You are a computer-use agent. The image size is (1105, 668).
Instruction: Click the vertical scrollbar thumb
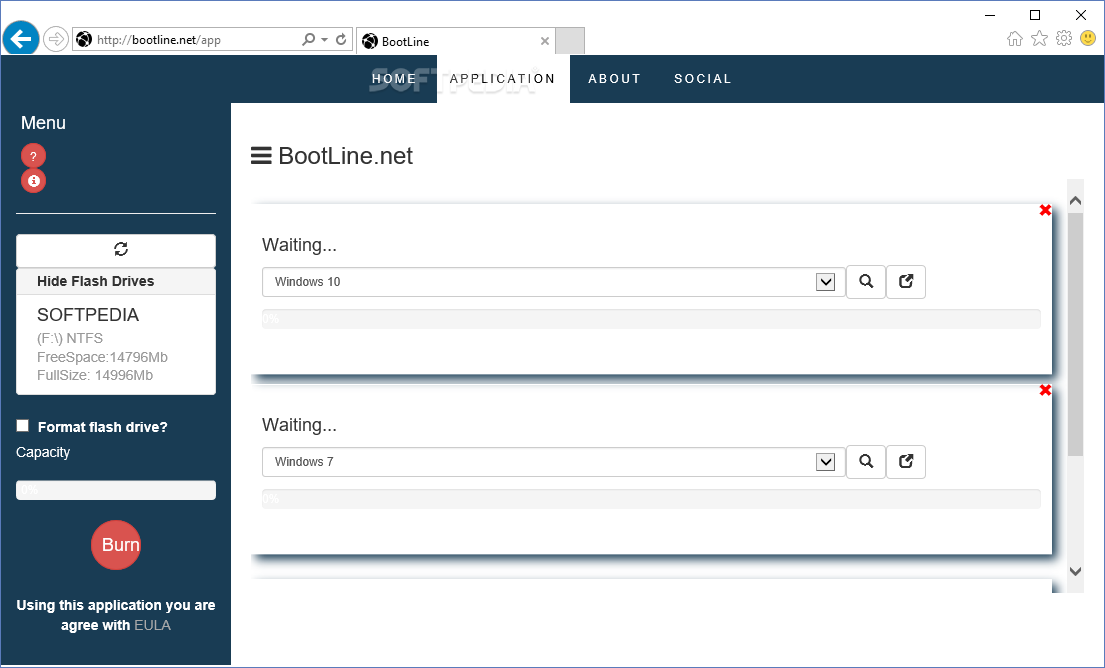(x=1075, y=335)
